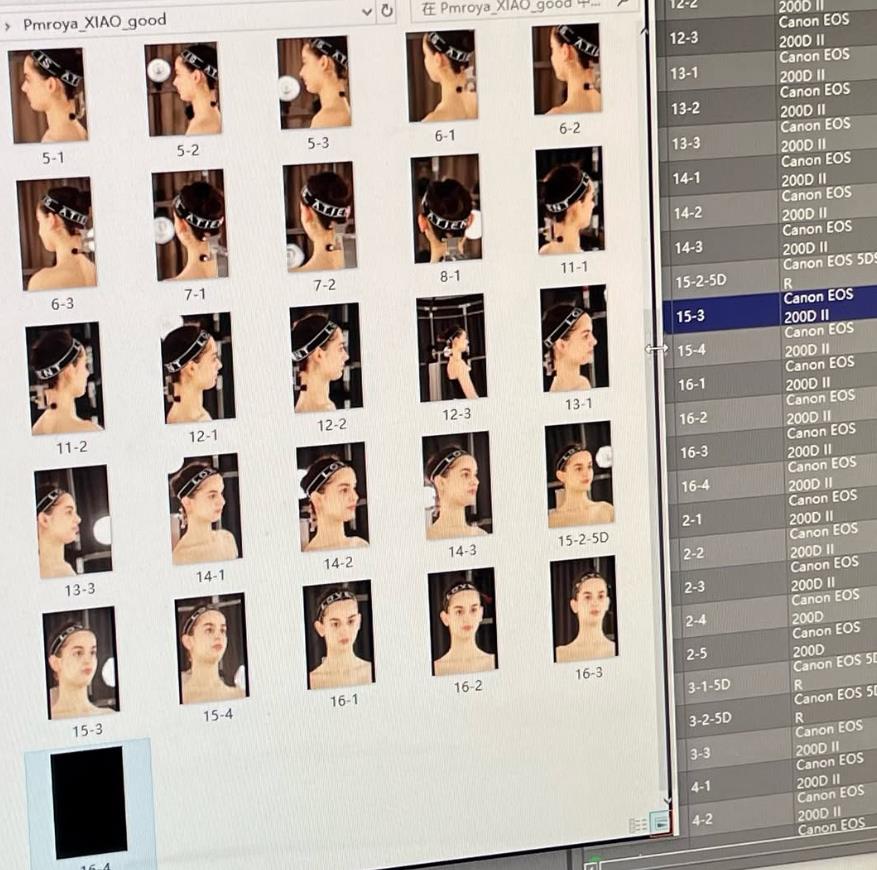Click the Pmroya_XIAO_good folder in the address path
Screen dimensions: 877x870
(x=94, y=20)
